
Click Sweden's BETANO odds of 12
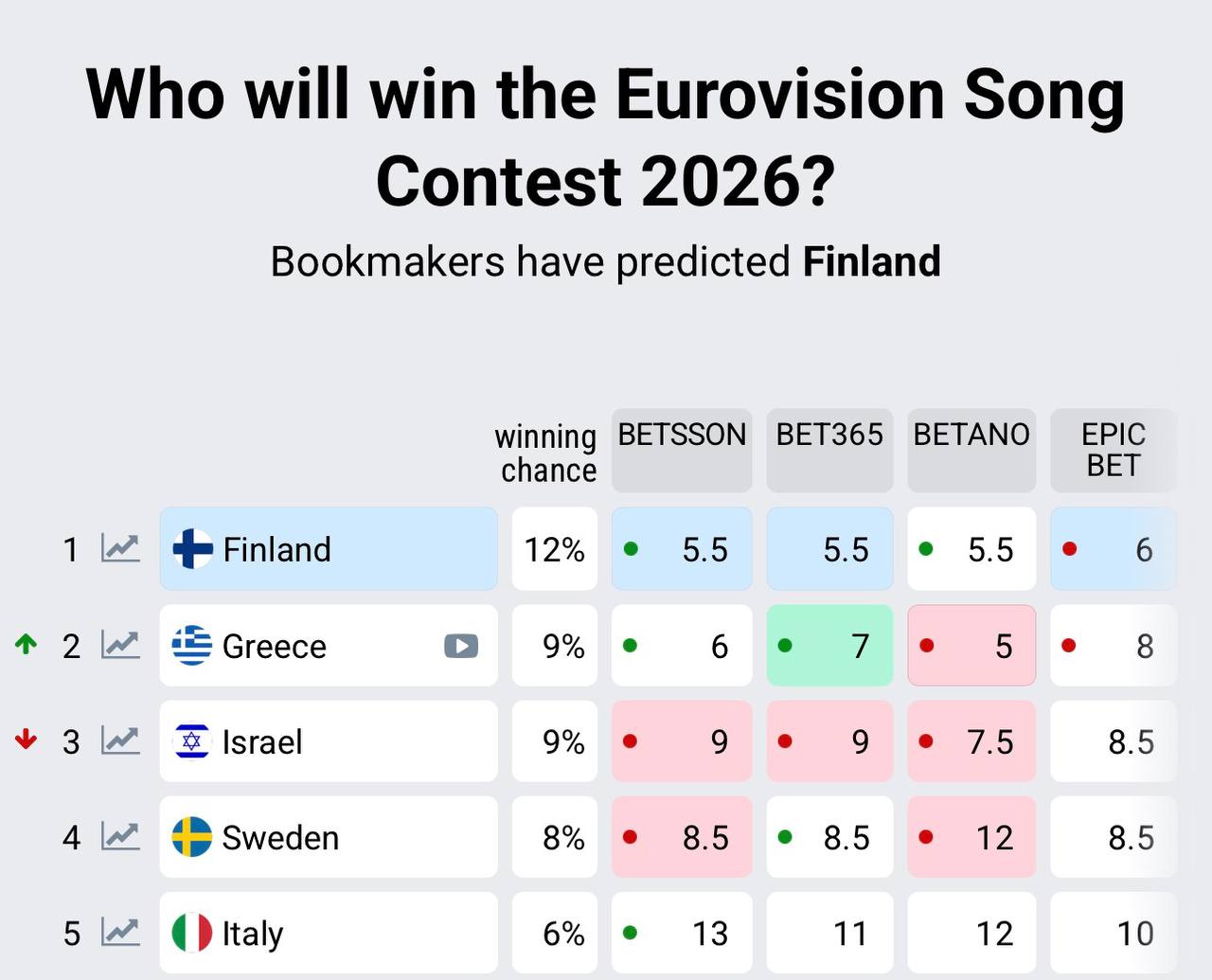point(971,837)
